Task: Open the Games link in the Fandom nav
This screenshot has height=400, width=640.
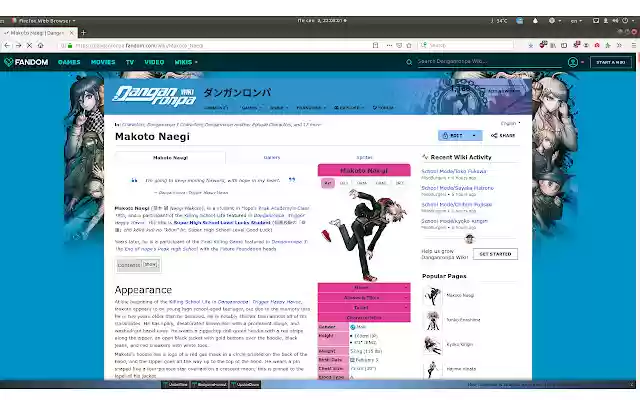Action: (x=69, y=62)
